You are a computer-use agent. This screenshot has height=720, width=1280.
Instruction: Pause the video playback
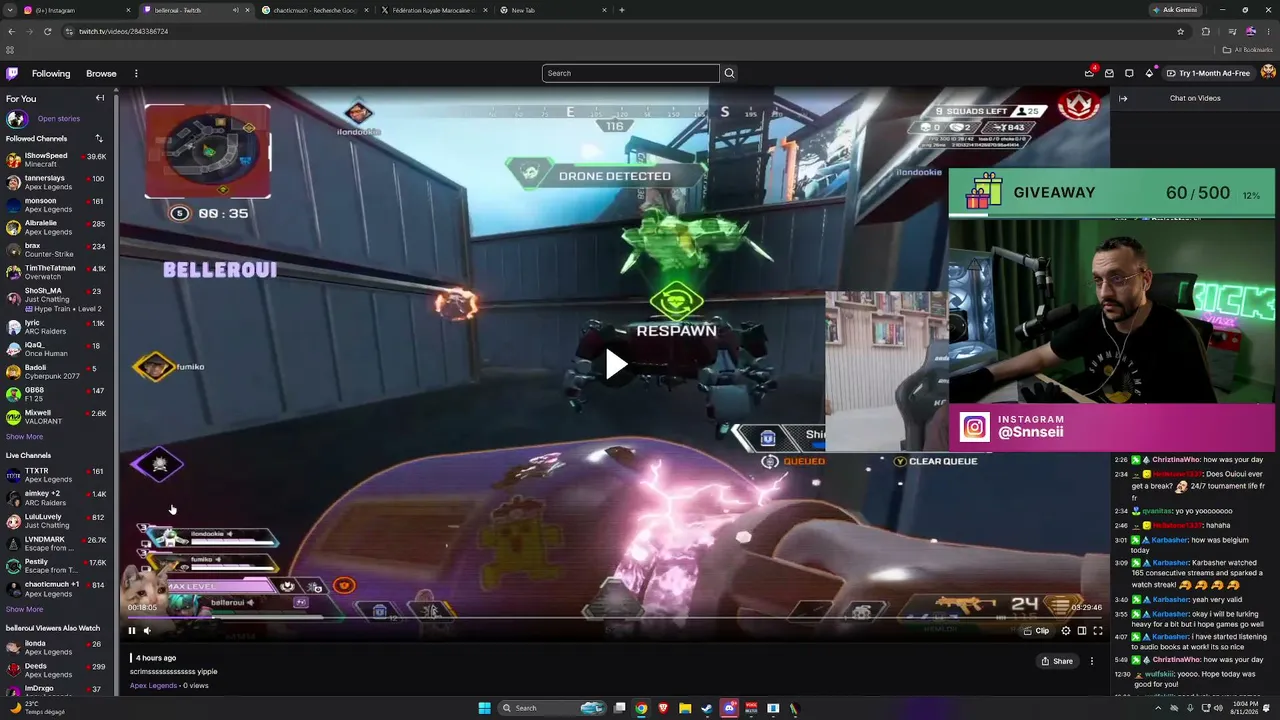tap(131, 631)
